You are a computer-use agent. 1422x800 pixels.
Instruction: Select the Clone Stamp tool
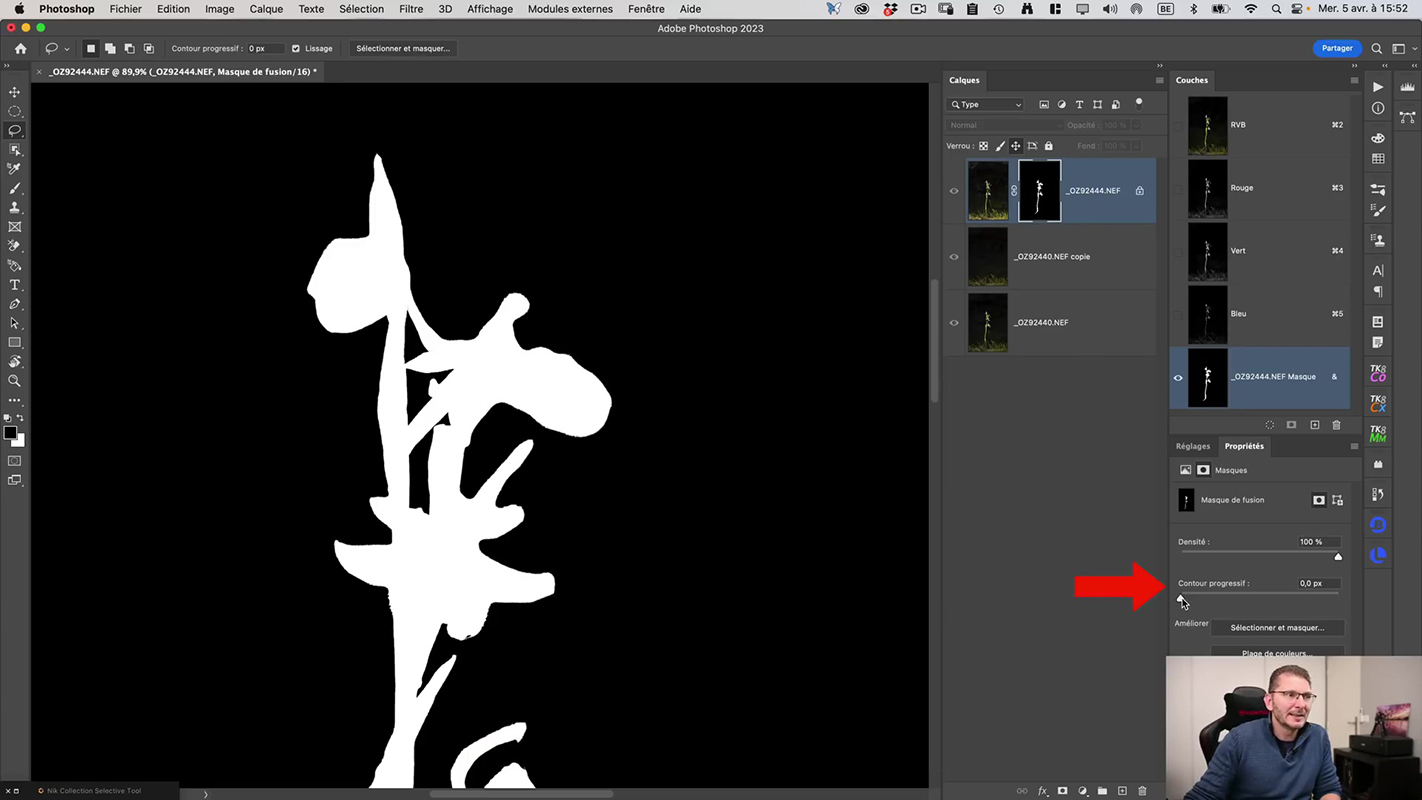(x=14, y=208)
